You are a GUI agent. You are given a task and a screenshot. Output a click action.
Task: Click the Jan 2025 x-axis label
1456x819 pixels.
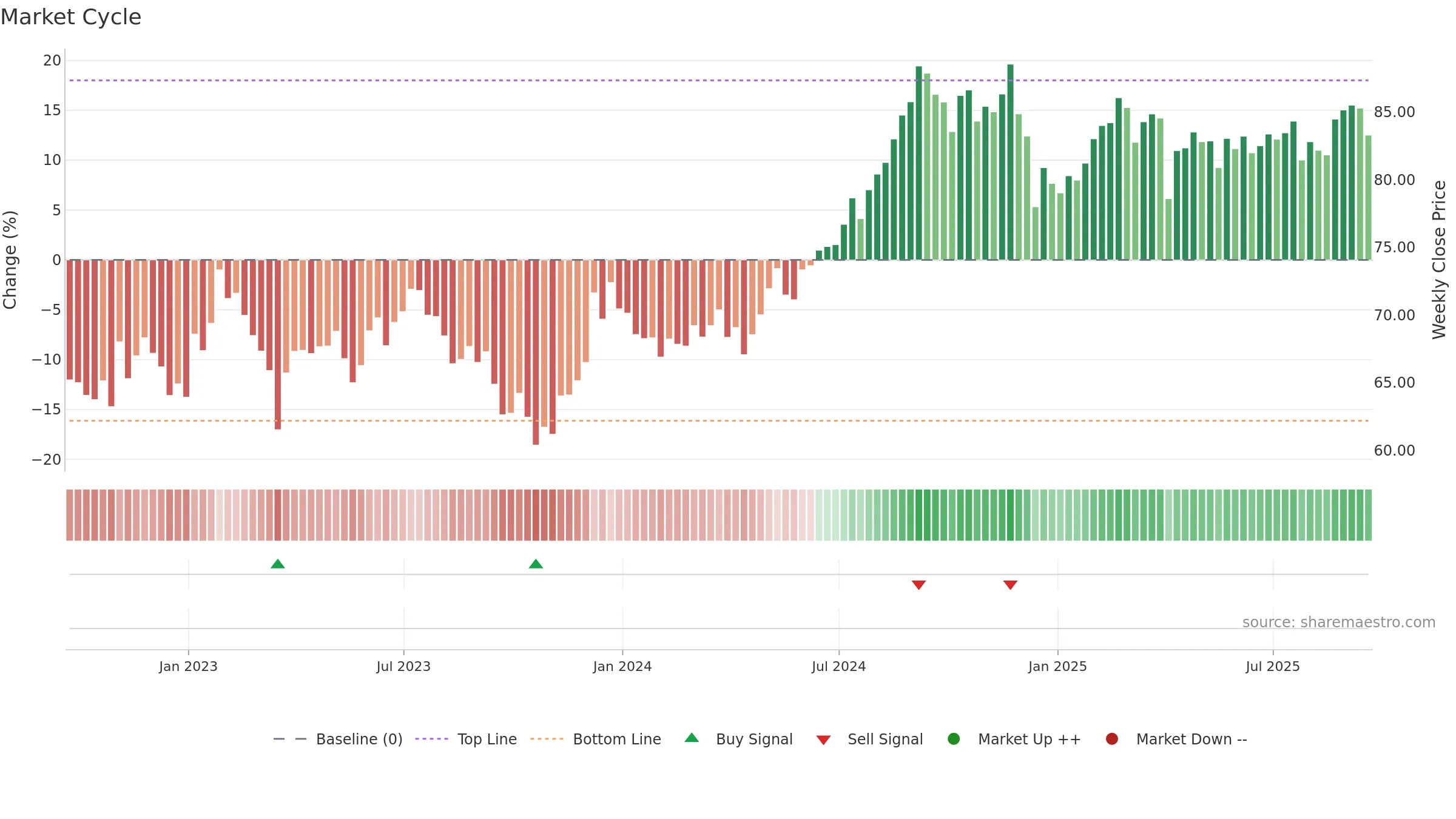coord(1057,666)
